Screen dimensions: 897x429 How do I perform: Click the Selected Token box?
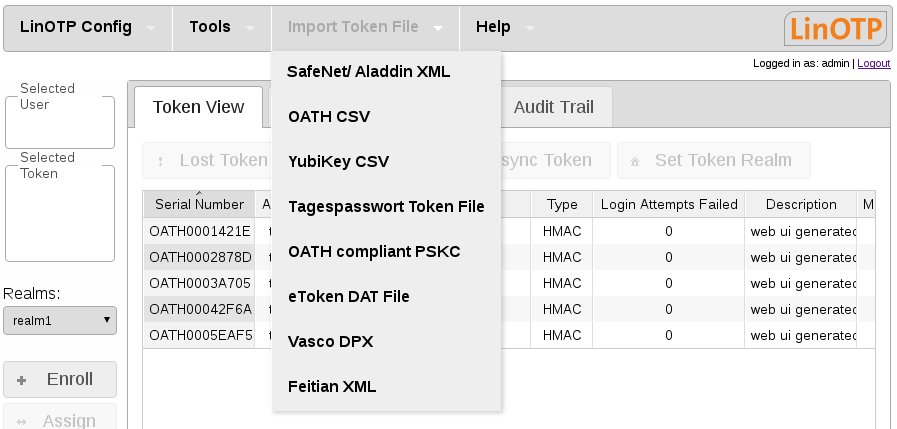click(60, 213)
